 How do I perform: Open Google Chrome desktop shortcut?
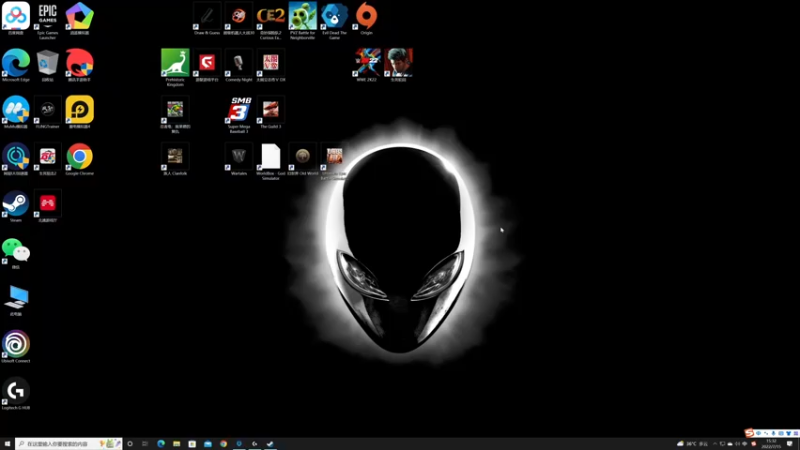coord(80,159)
